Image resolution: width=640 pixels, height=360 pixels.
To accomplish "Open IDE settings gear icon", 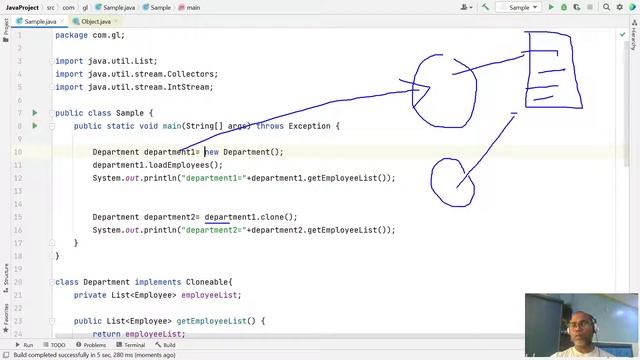I will click(x=620, y=7).
